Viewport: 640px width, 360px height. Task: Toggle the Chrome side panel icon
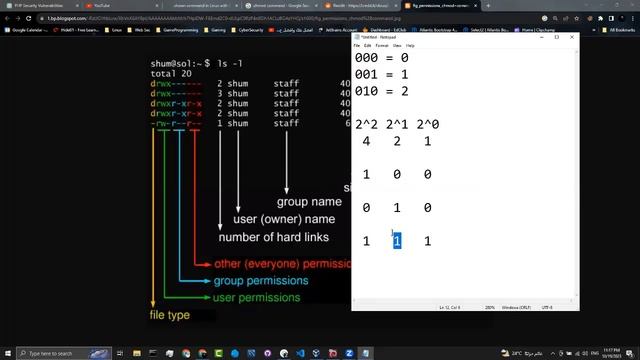611,18
